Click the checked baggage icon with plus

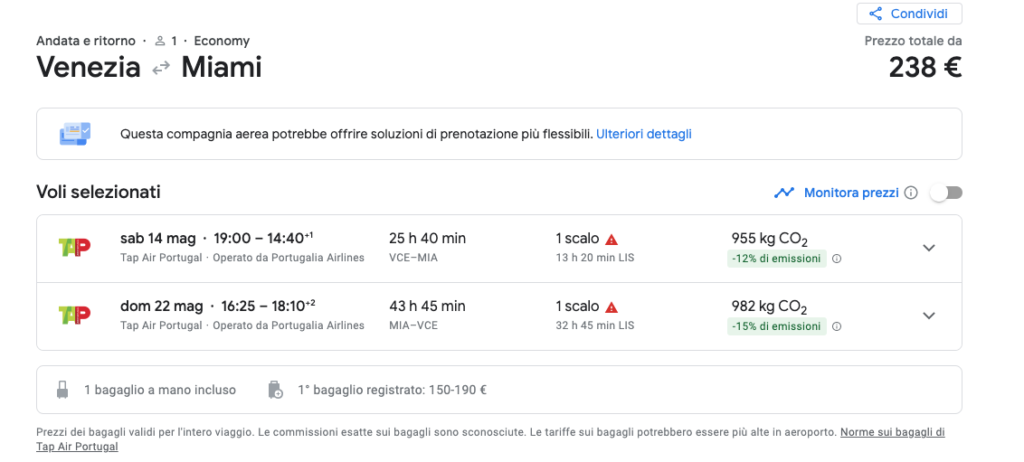tap(276, 390)
